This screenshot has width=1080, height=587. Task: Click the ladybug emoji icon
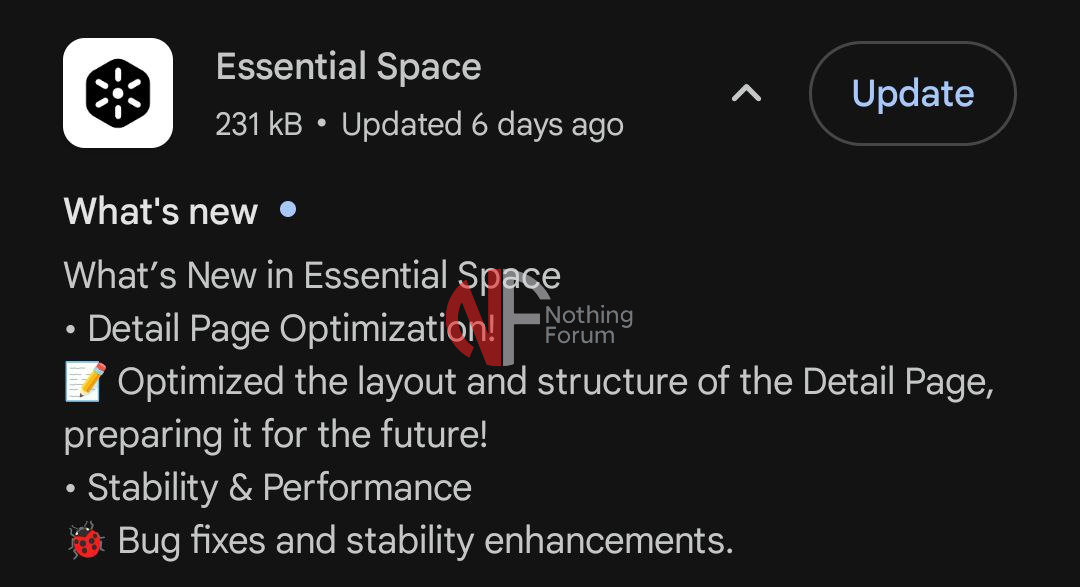click(84, 541)
